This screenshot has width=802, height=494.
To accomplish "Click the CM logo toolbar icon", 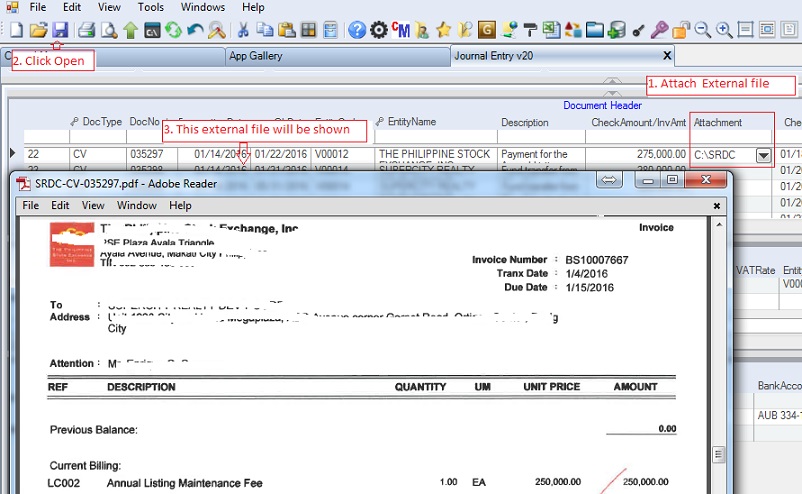I will point(400,30).
